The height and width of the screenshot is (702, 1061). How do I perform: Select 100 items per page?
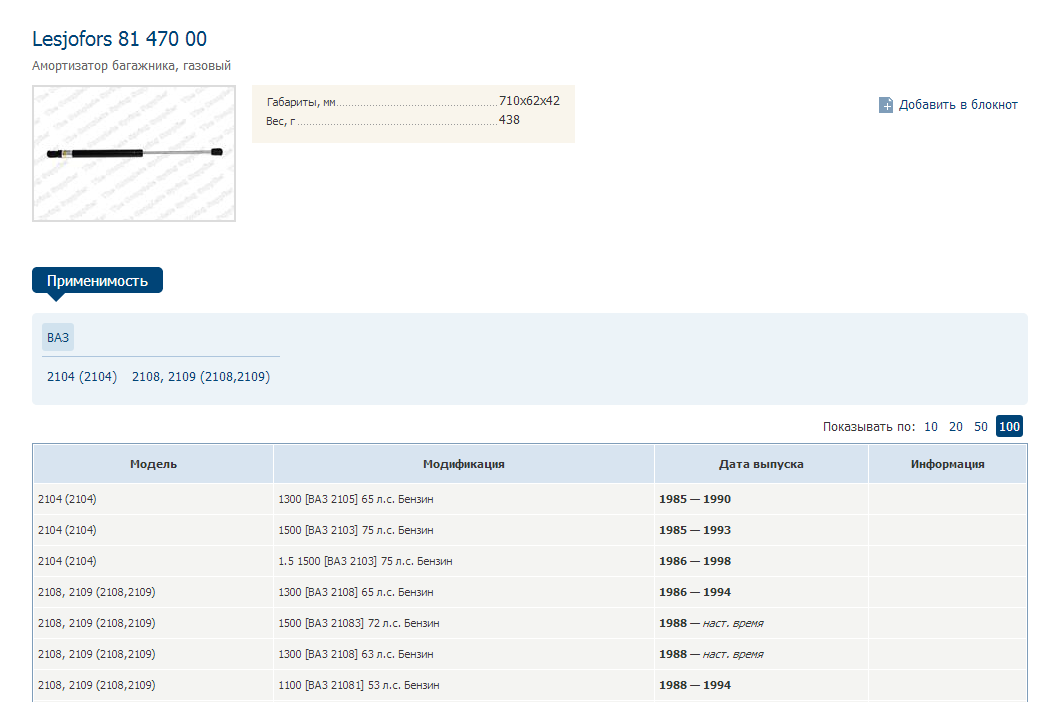[1009, 426]
